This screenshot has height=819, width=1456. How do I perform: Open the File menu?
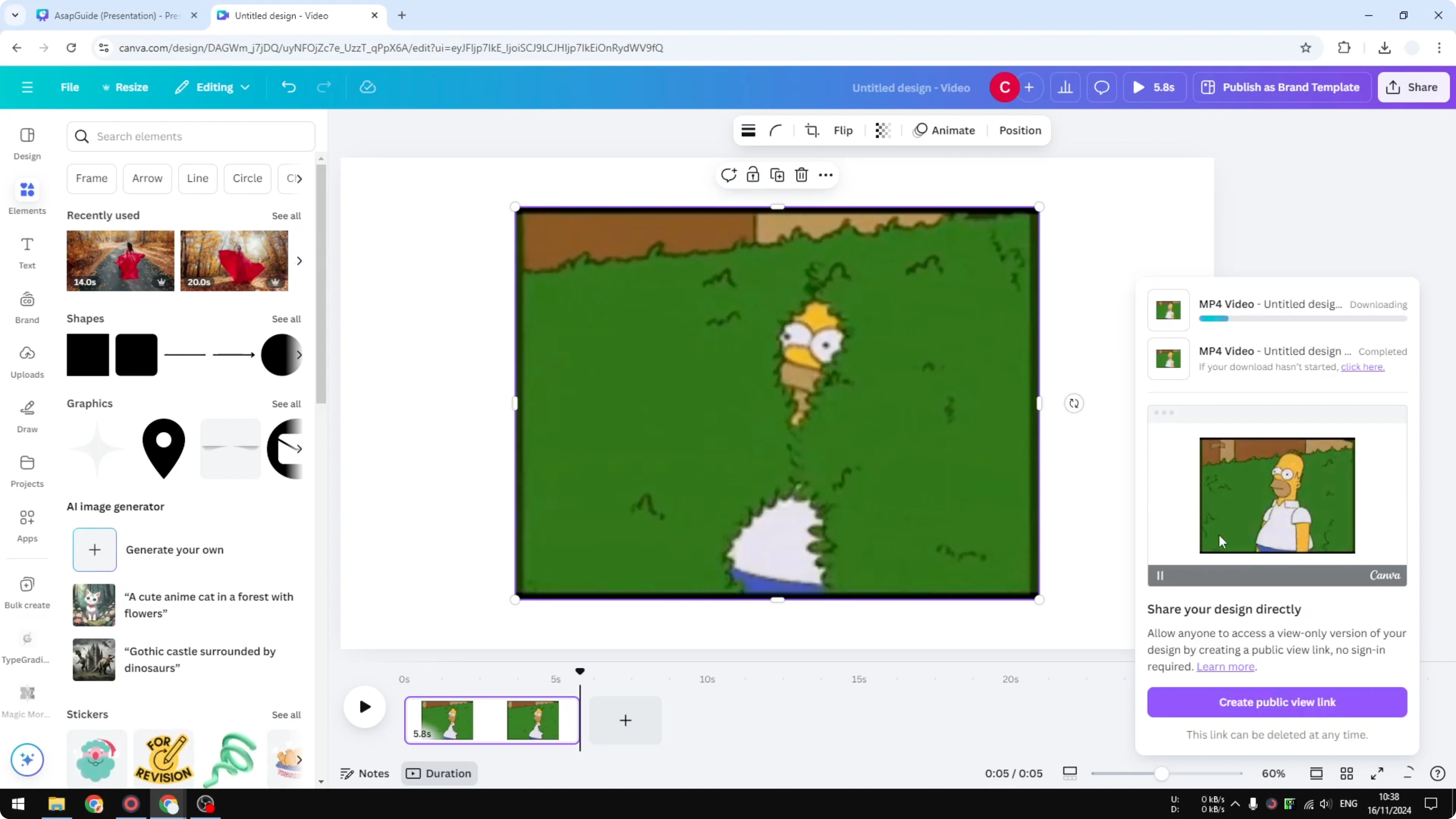click(x=70, y=87)
